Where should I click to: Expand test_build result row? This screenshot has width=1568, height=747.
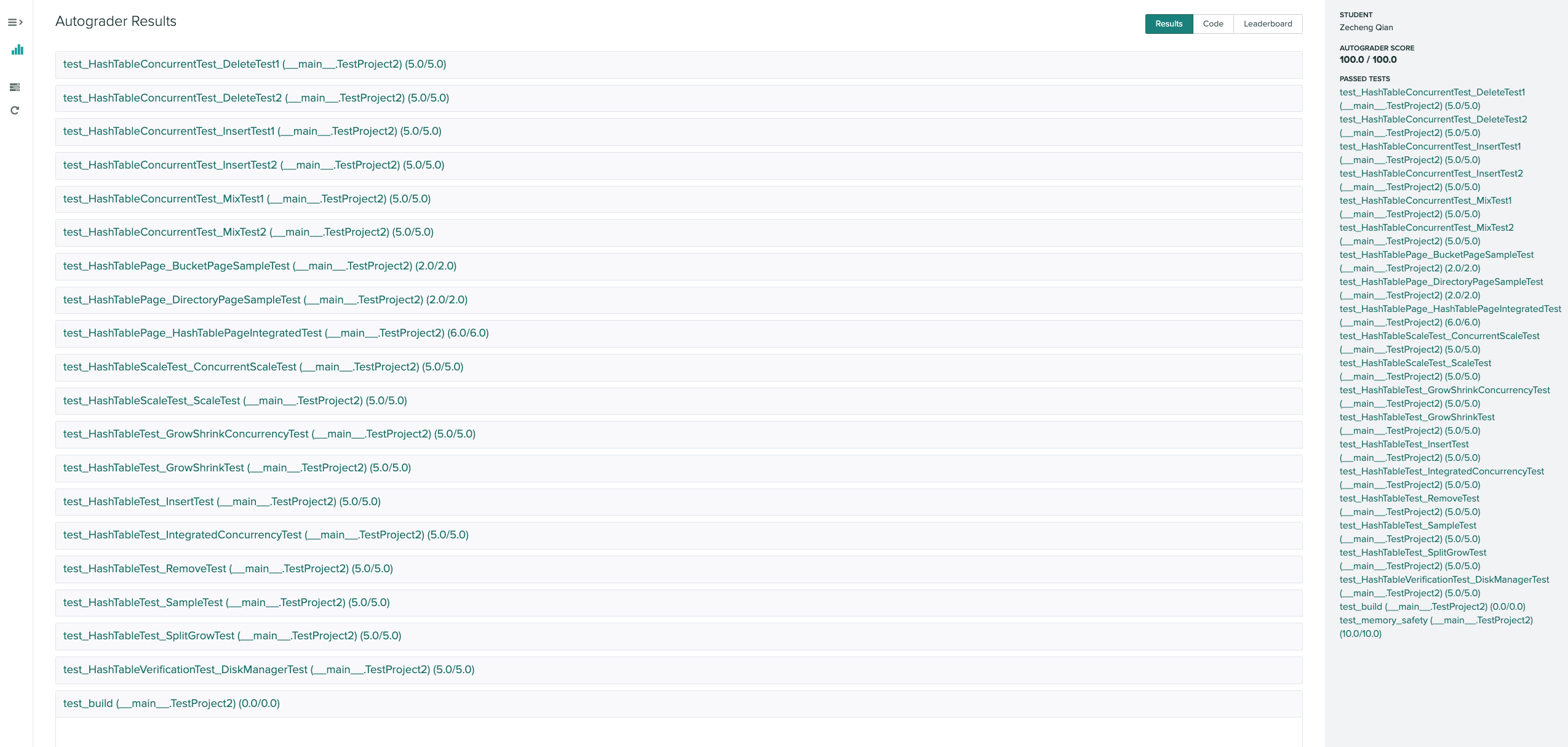coord(171,704)
